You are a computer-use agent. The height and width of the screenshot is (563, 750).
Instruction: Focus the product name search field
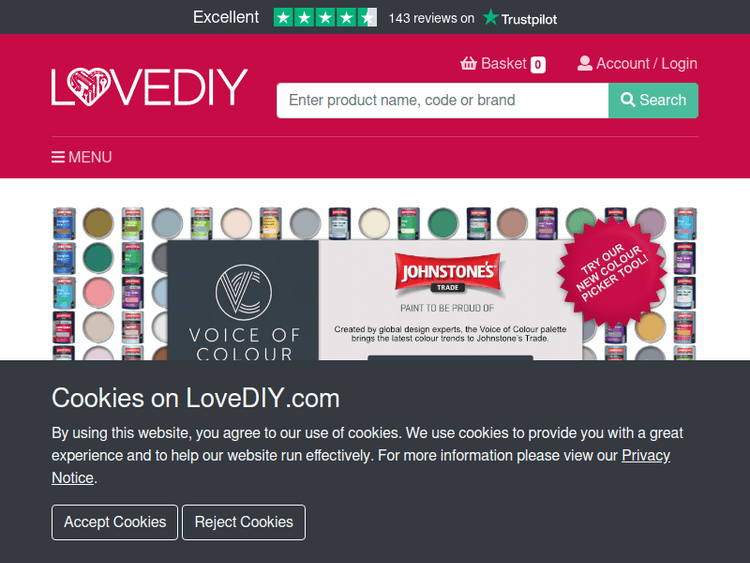[x=442, y=100]
